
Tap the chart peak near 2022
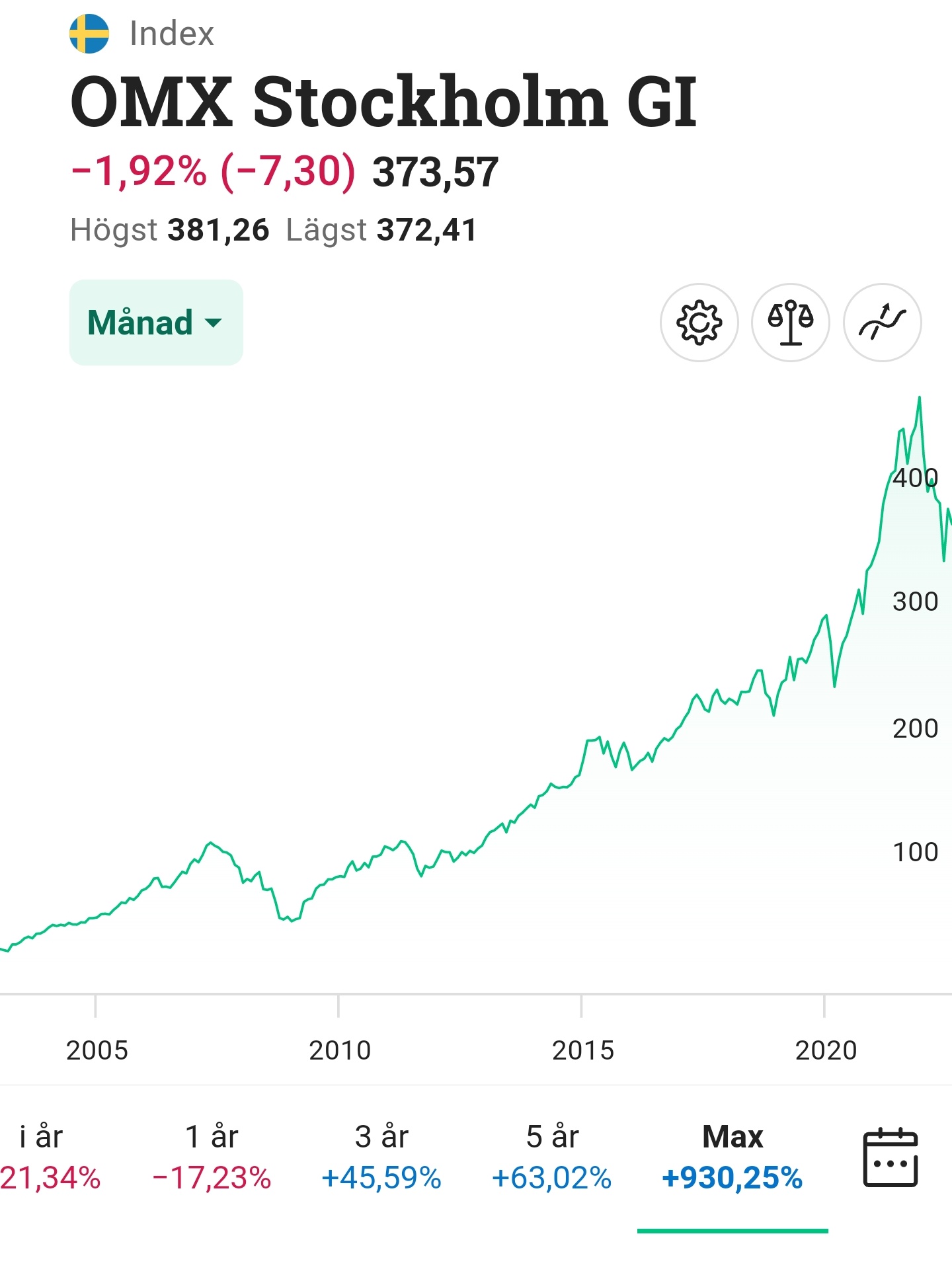click(x=920, y=398)
